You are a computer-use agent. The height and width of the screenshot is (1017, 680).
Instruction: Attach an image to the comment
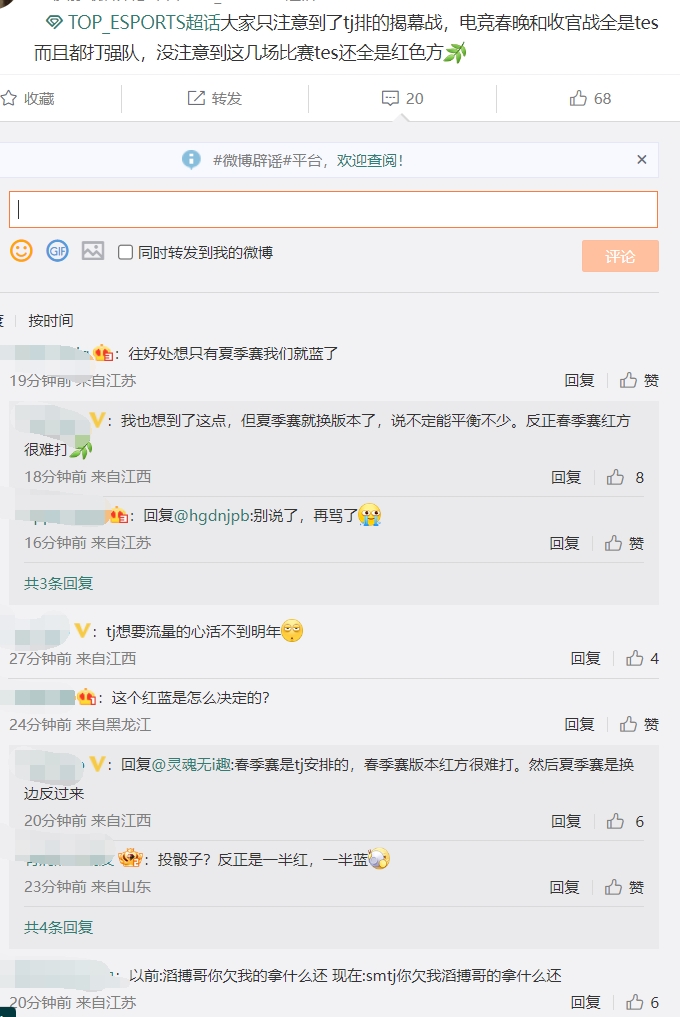(93, 251)
